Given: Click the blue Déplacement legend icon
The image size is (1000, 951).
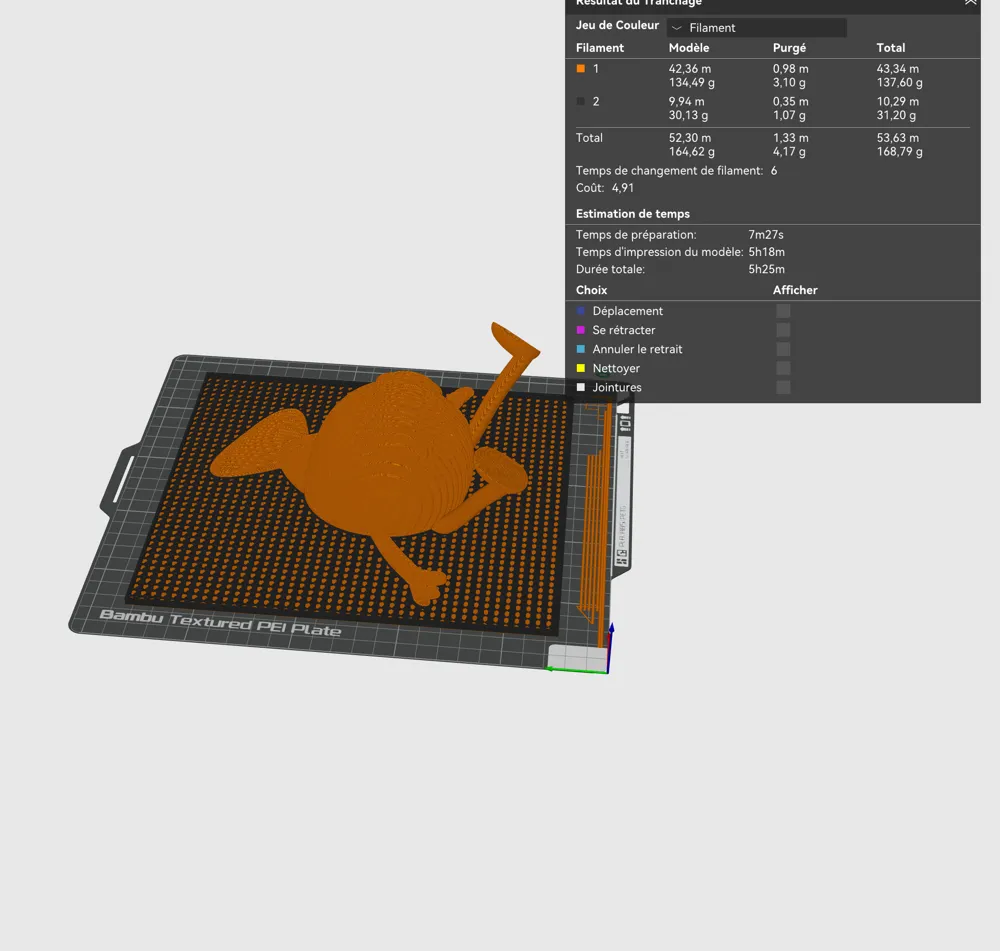Looking at the screenshot, I should pos(581,311).
